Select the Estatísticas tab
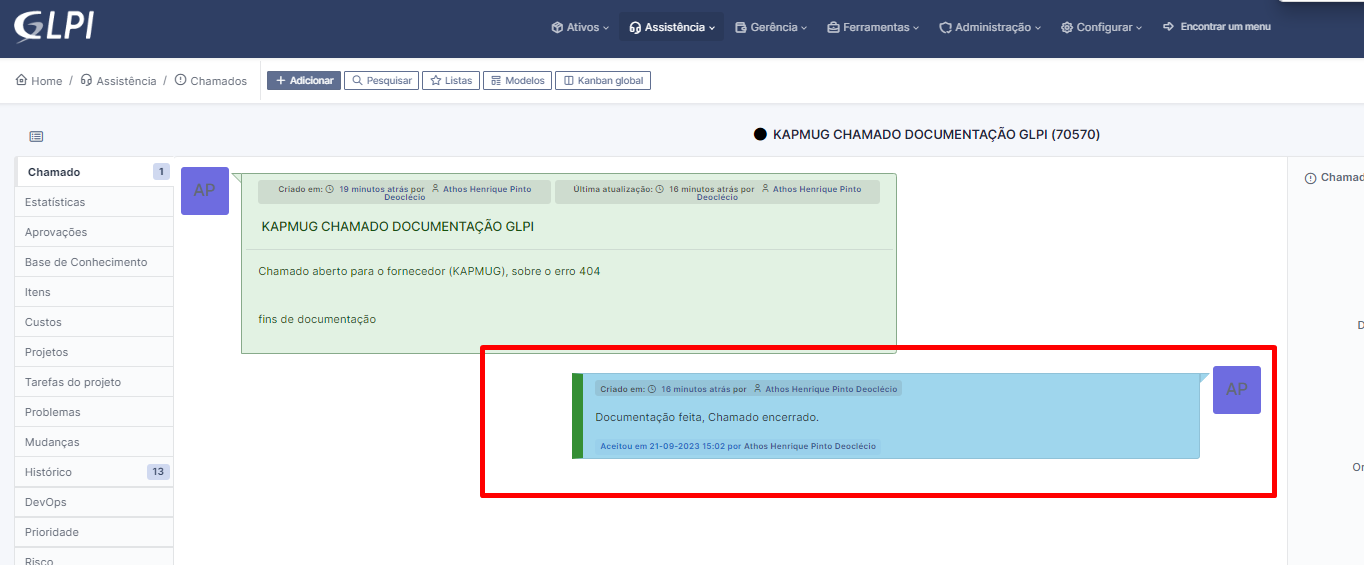The image size is (1364, 565). 95,202
